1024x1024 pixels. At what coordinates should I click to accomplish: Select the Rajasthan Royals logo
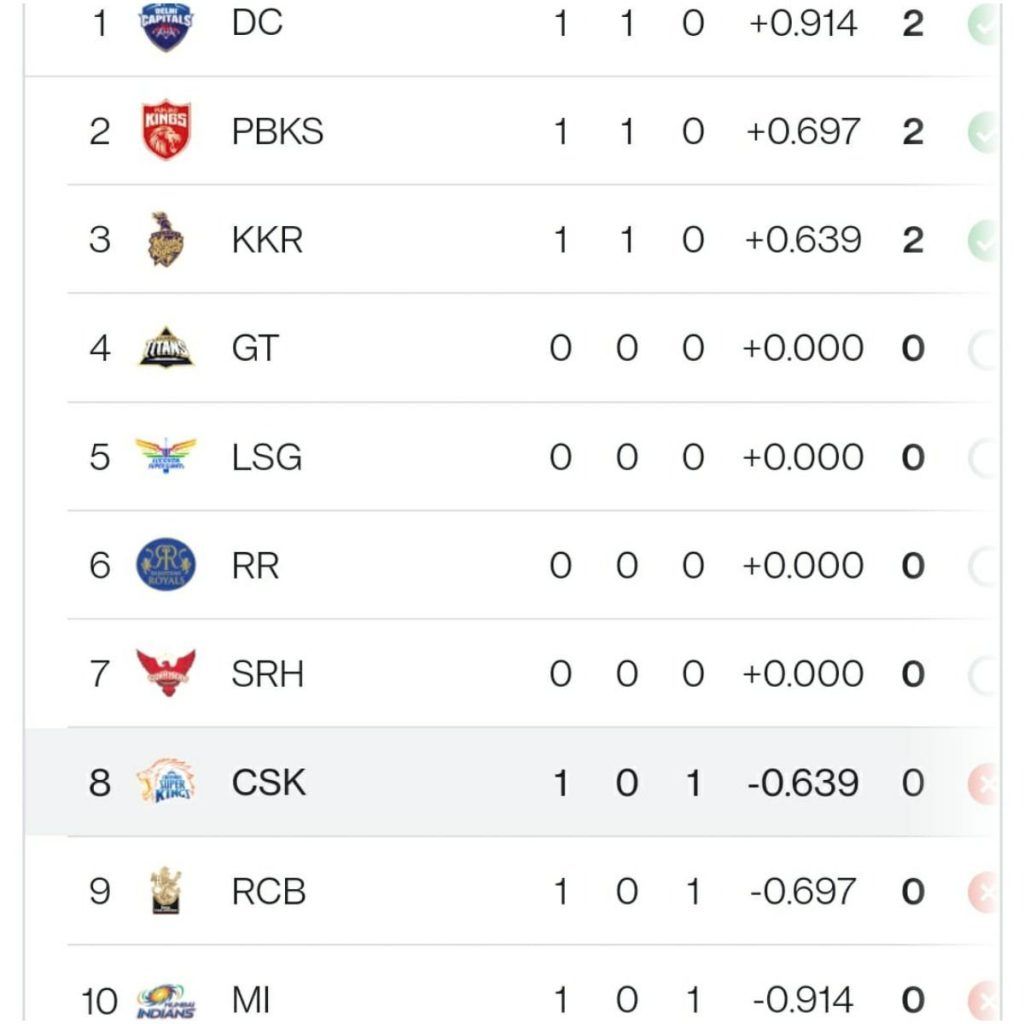tap(165, 565)
